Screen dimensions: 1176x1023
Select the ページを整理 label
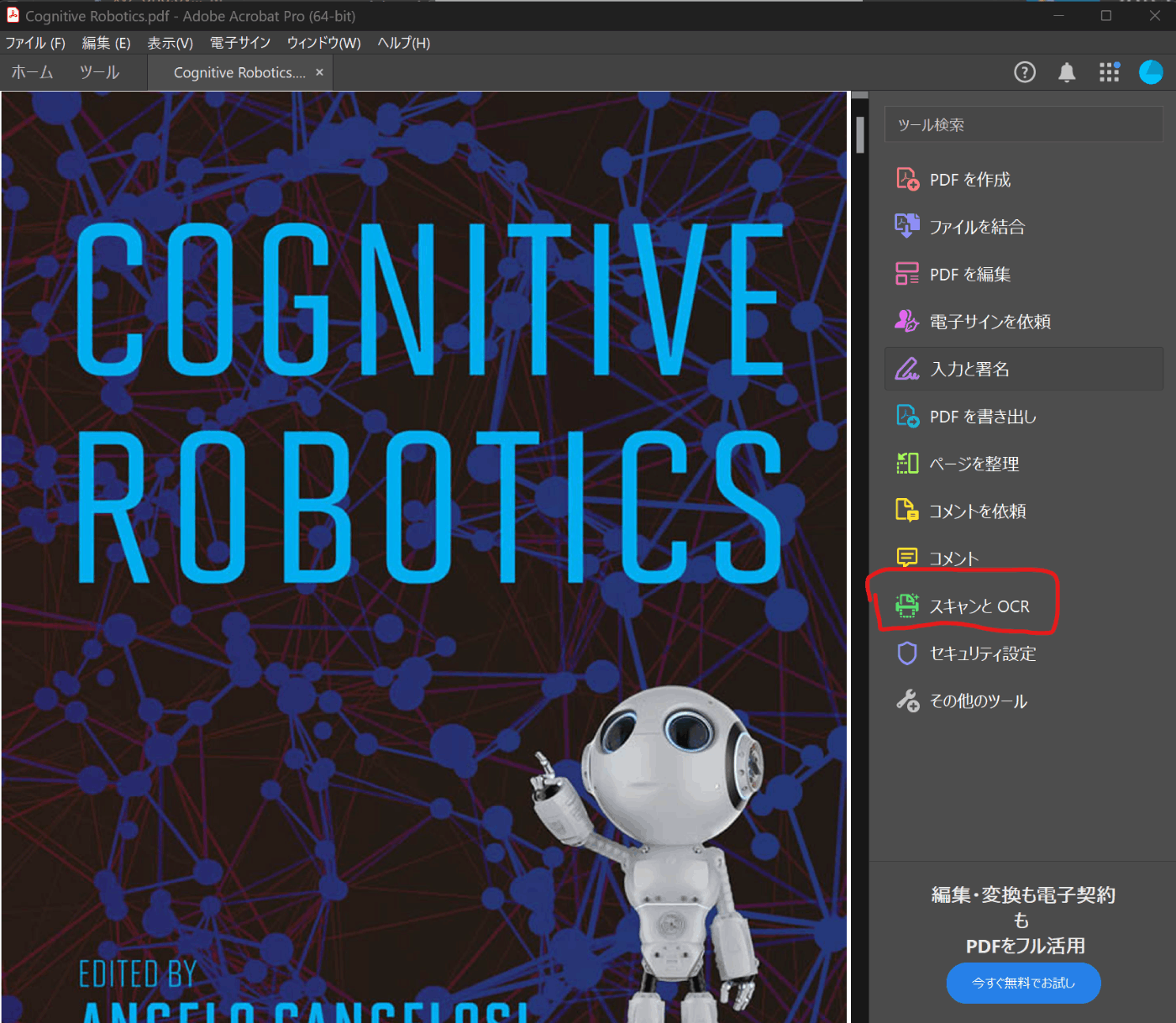(x=974, y=464)
